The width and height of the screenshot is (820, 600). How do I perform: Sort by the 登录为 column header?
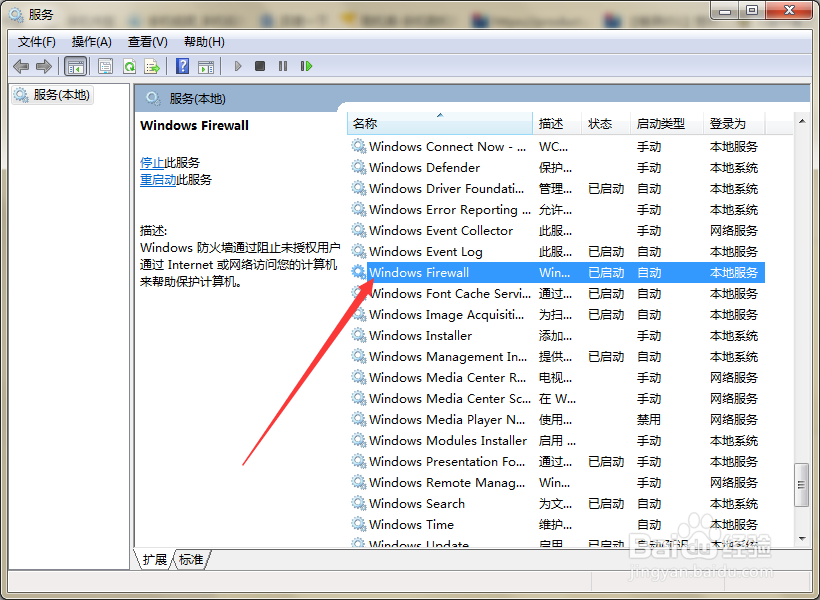pyautogui.click(x=734, y=124)
